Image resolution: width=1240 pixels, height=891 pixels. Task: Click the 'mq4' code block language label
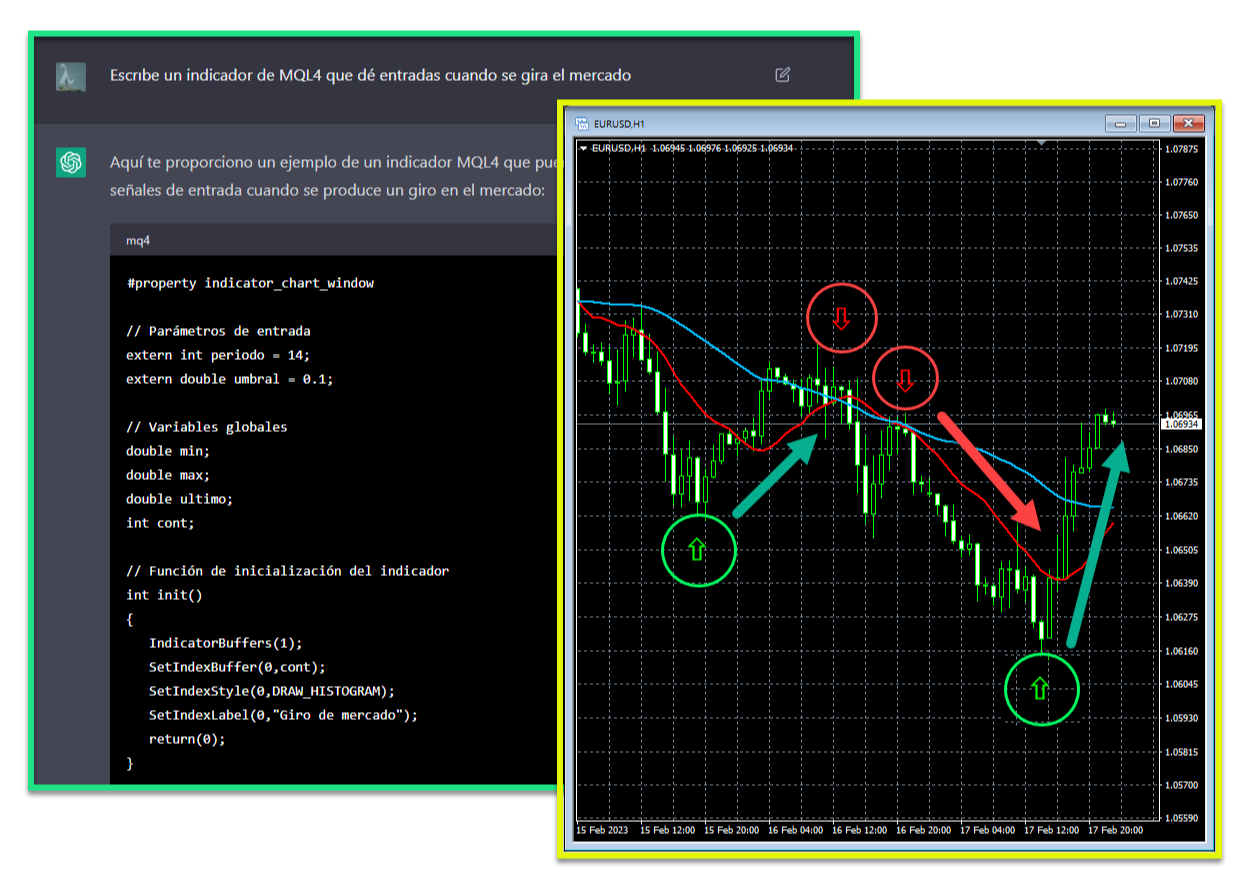point(138,241)
